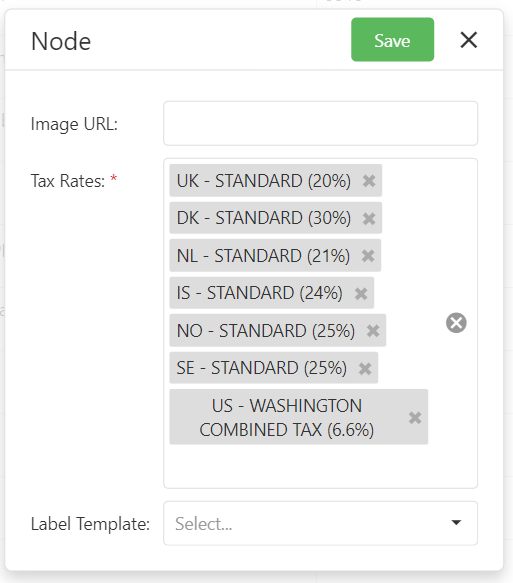Remove the NO - STANDARD (25%) tag

(x=373, y=331)
